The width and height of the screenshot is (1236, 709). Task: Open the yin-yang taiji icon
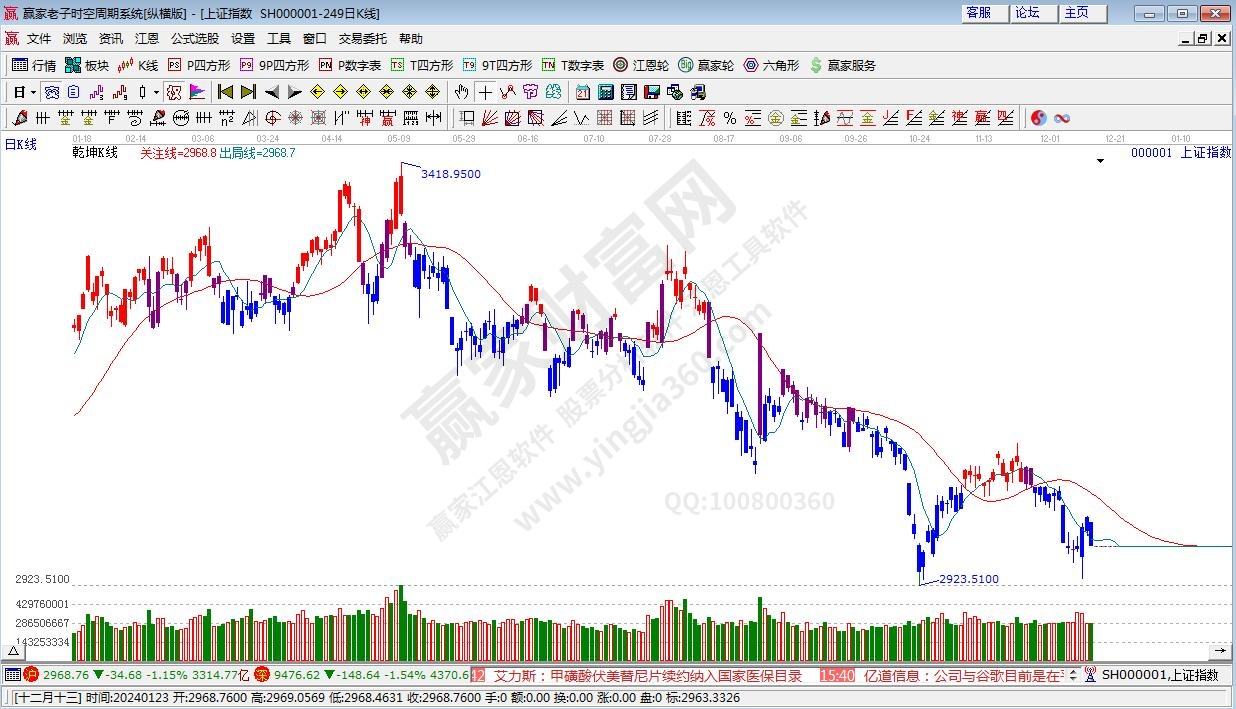(x=1038, y=118)
